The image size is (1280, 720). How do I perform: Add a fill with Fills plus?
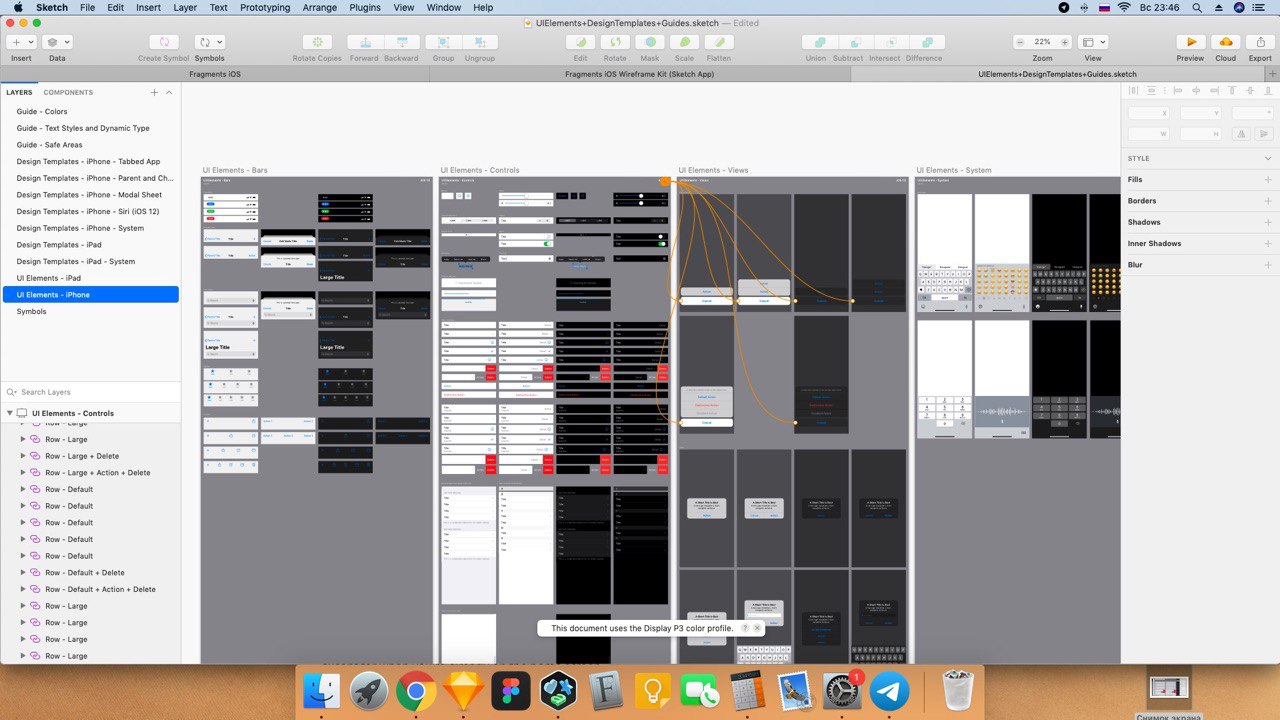(x=1268, y=180)
